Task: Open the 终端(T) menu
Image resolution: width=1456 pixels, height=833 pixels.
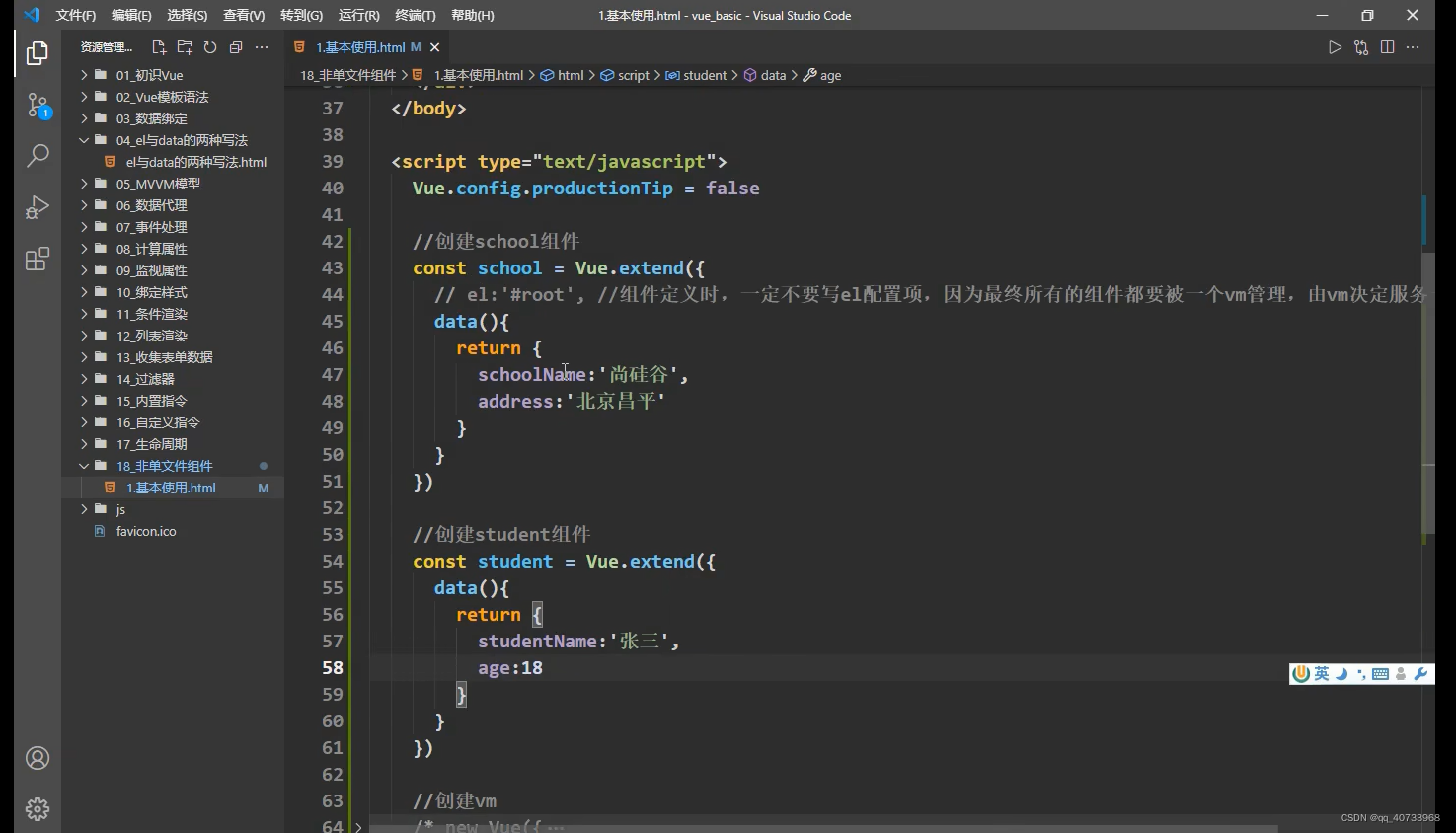Action: [x=416, y=15]
